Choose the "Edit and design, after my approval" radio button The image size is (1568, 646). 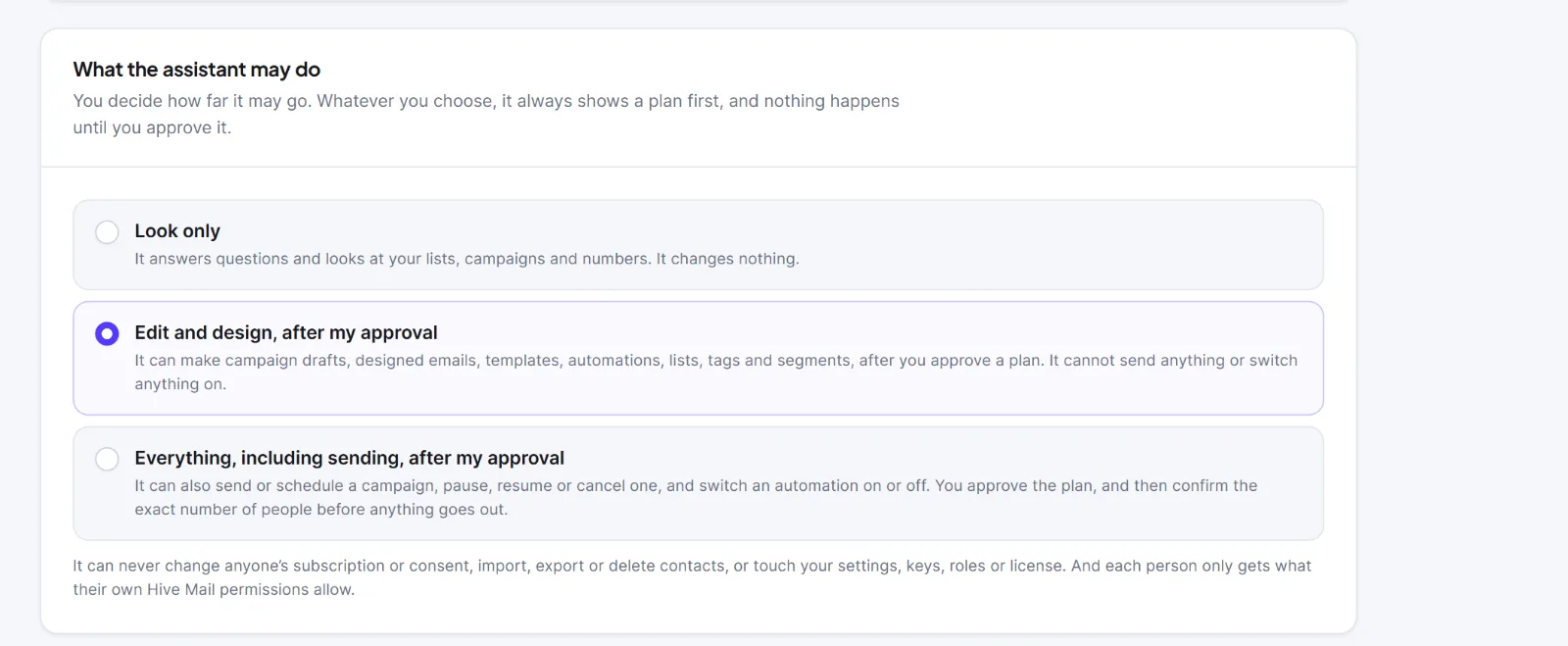click(x=107, y=334)
